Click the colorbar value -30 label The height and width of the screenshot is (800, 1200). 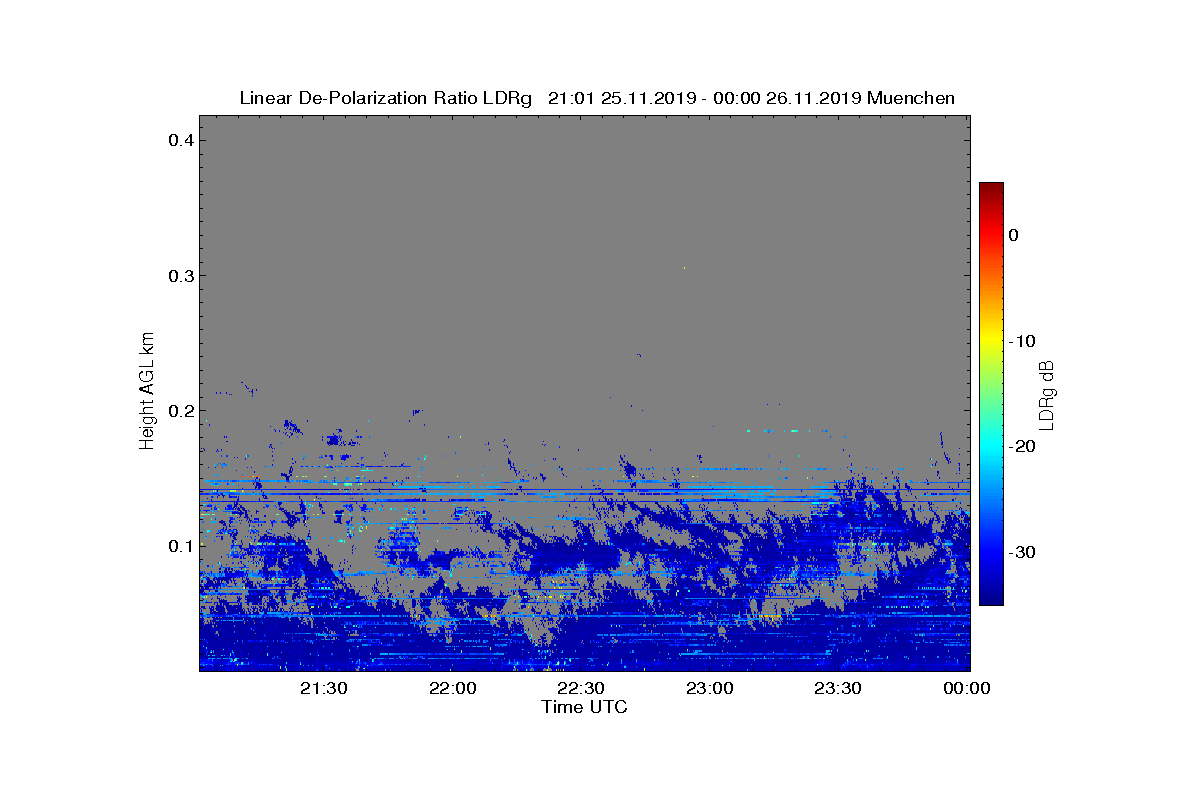point(1021,552)
